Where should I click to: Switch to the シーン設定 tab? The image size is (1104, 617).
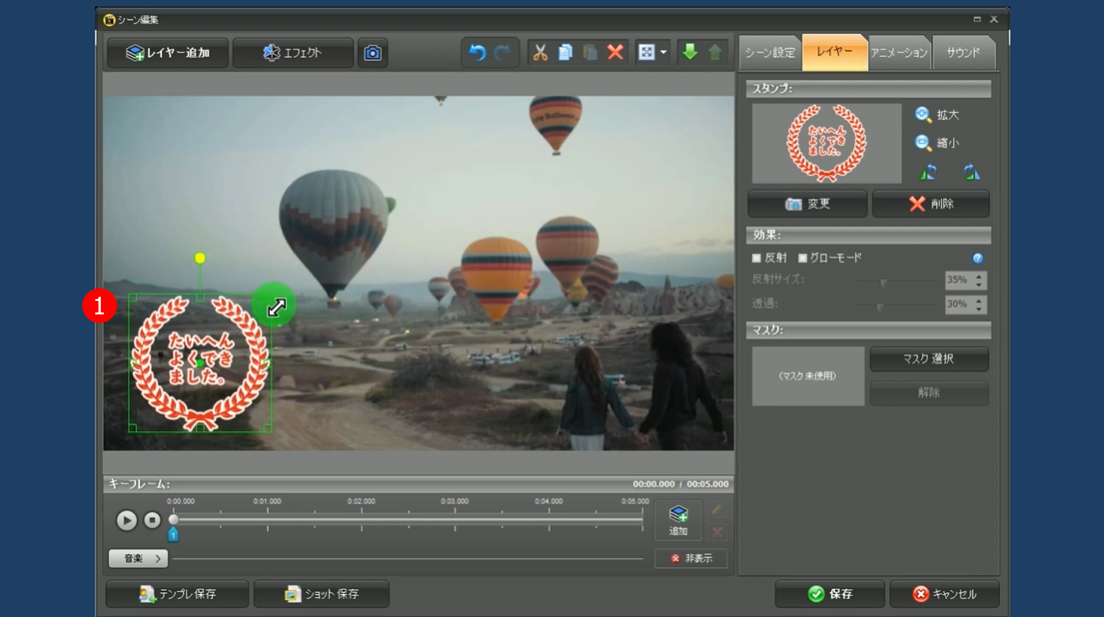click(x=770, y=52)
